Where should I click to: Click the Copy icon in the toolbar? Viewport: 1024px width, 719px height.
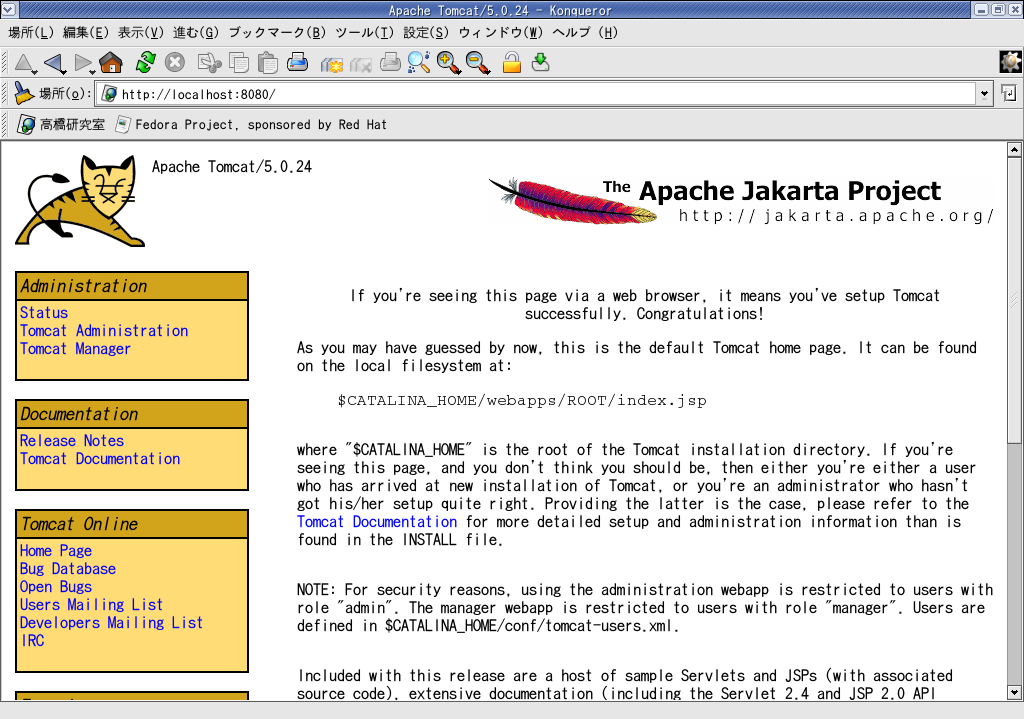click(238, 63)
